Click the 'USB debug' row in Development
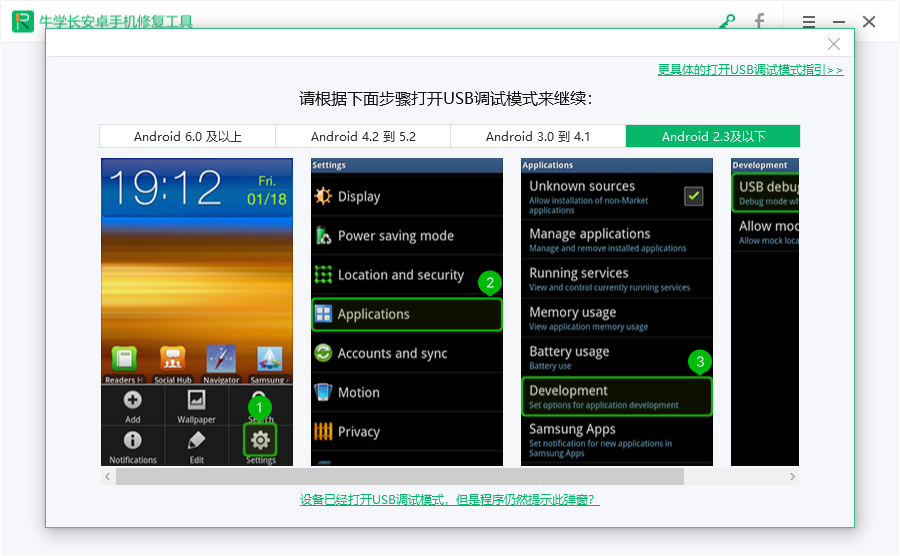This screenshot has height=556, width=900. (766, 192)
